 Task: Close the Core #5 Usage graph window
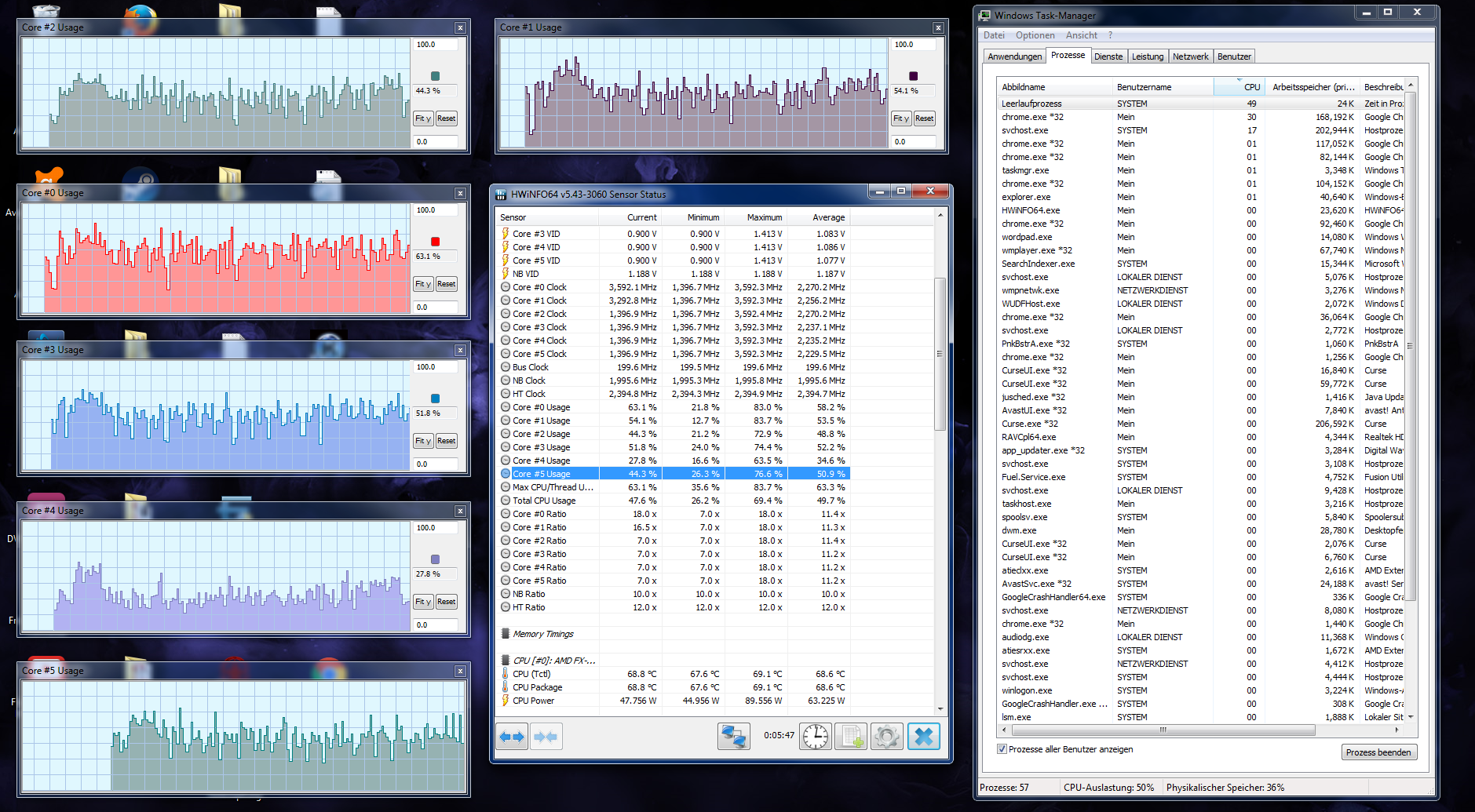pyautogui.click(x=460, y=672)
